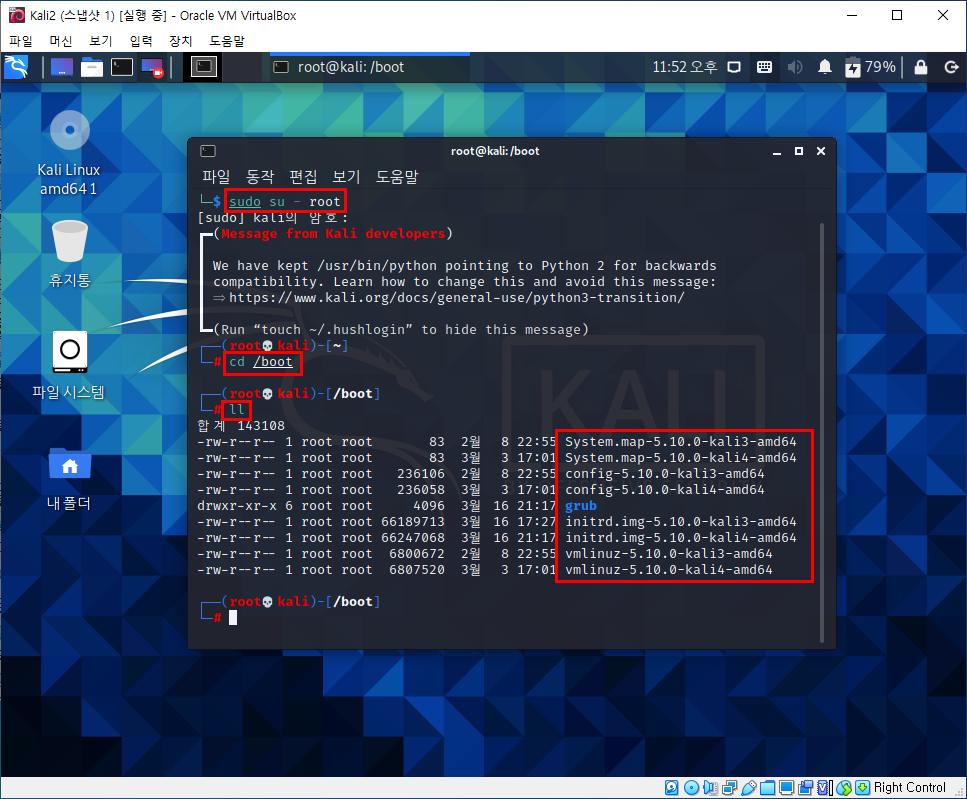Open the terminal window's 편집 menu
This screenshot has width=967, height=799.
point(303,177)
